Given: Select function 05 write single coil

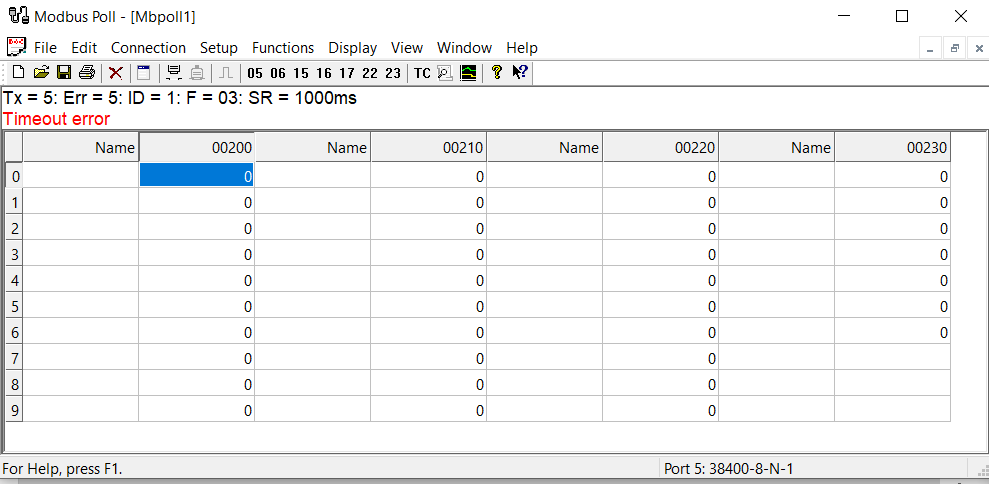Looking at the screenshot, I should tap(255, 73).
